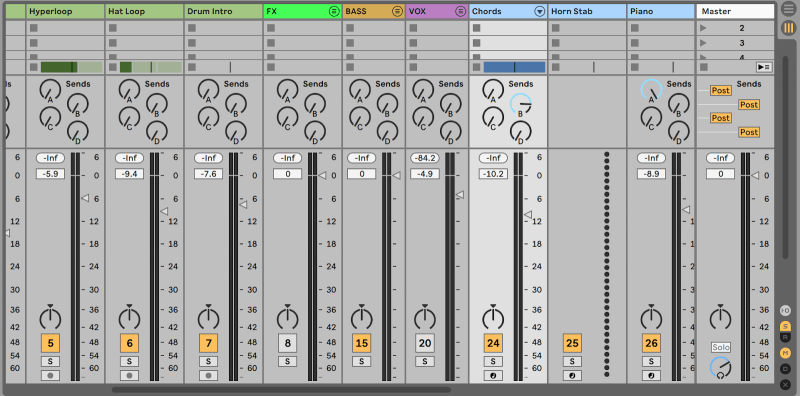Activate VOX group with activator 20

click(425, 343)
